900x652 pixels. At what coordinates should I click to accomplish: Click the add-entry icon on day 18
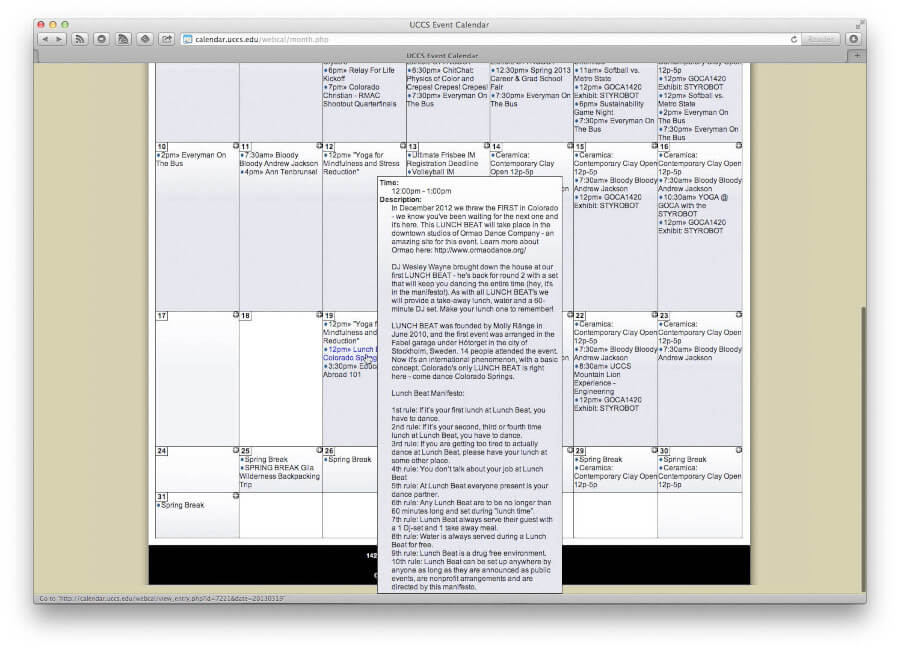point(319,315)
